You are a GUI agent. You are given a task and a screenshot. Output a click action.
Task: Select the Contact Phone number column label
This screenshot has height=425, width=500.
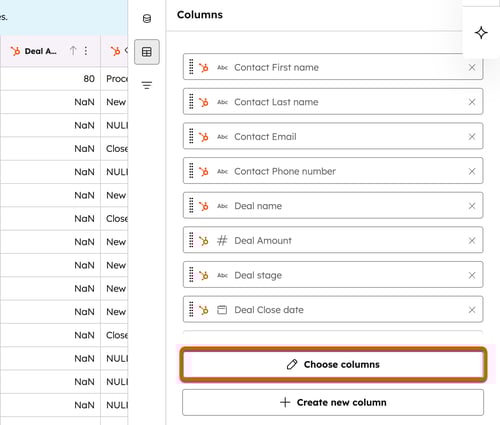coord(285,171)
